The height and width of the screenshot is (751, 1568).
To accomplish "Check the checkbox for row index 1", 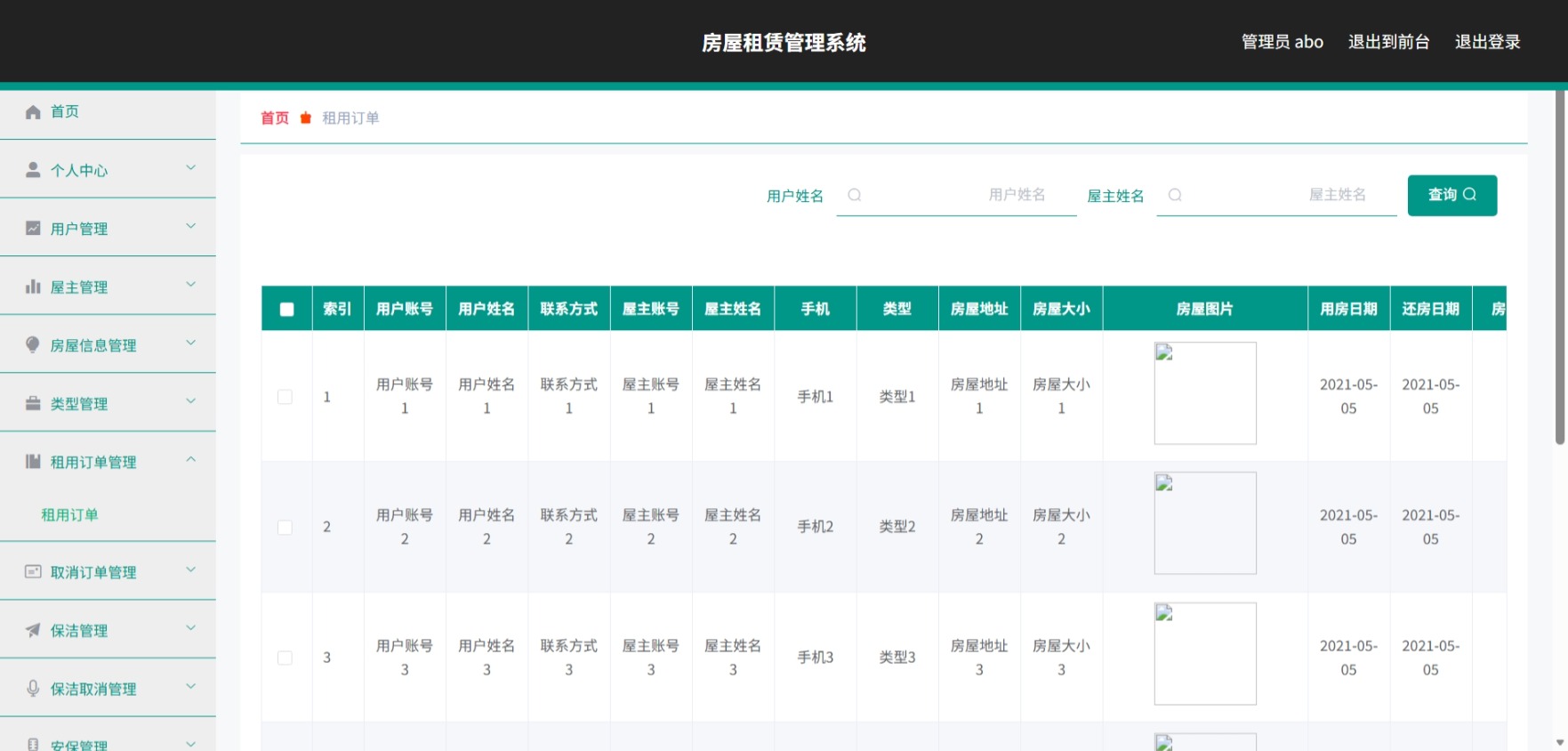I will tap(285, 397).
